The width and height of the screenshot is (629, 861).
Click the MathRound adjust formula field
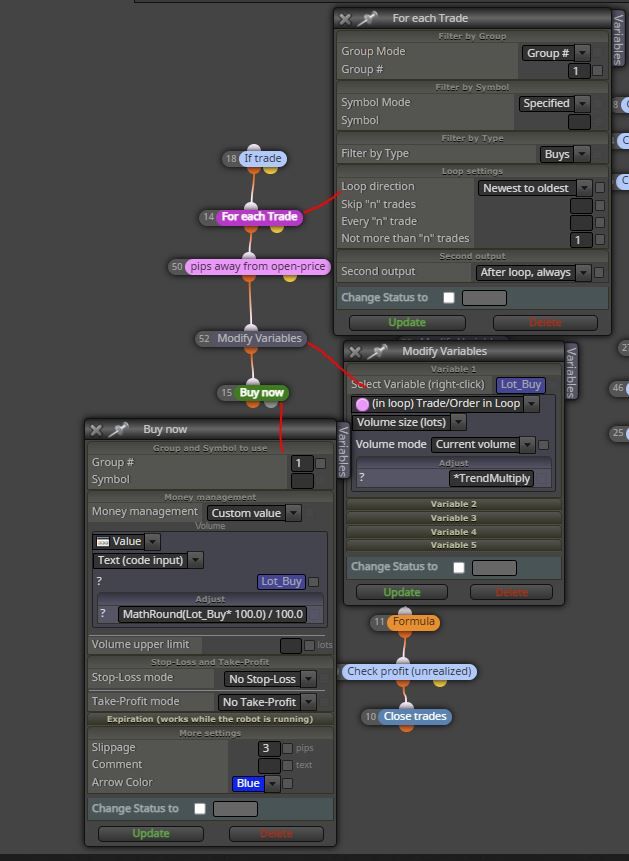click(213, 614)
